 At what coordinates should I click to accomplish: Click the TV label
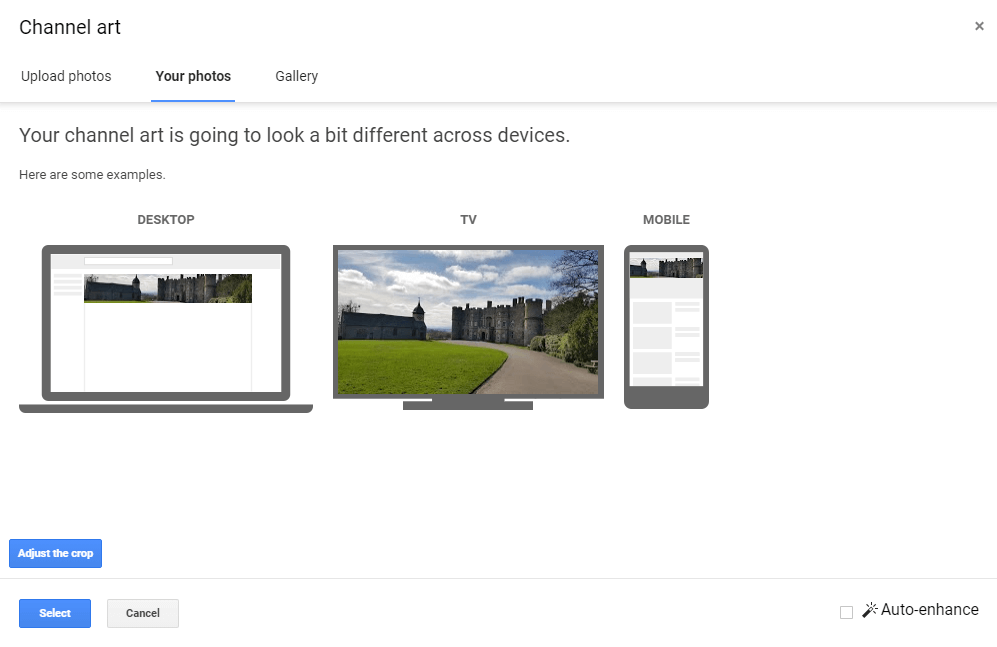(469, 220)
